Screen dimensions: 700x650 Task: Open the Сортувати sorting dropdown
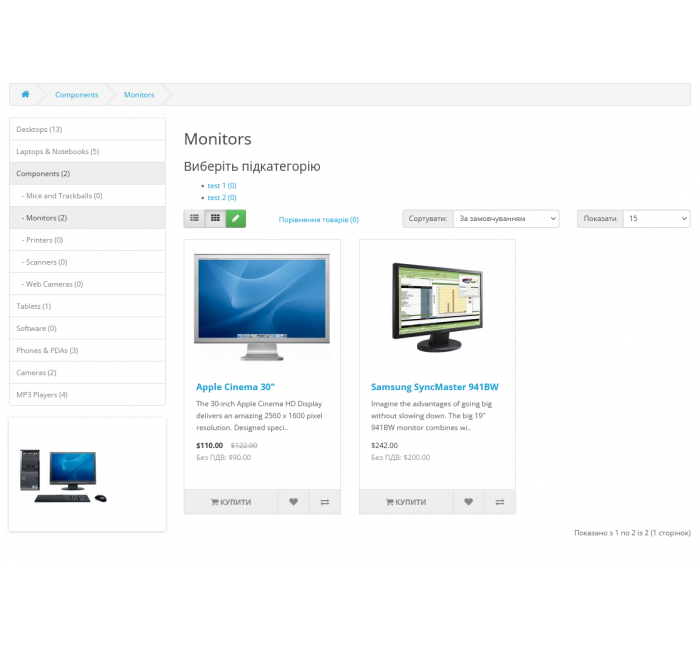coord(506,219)
